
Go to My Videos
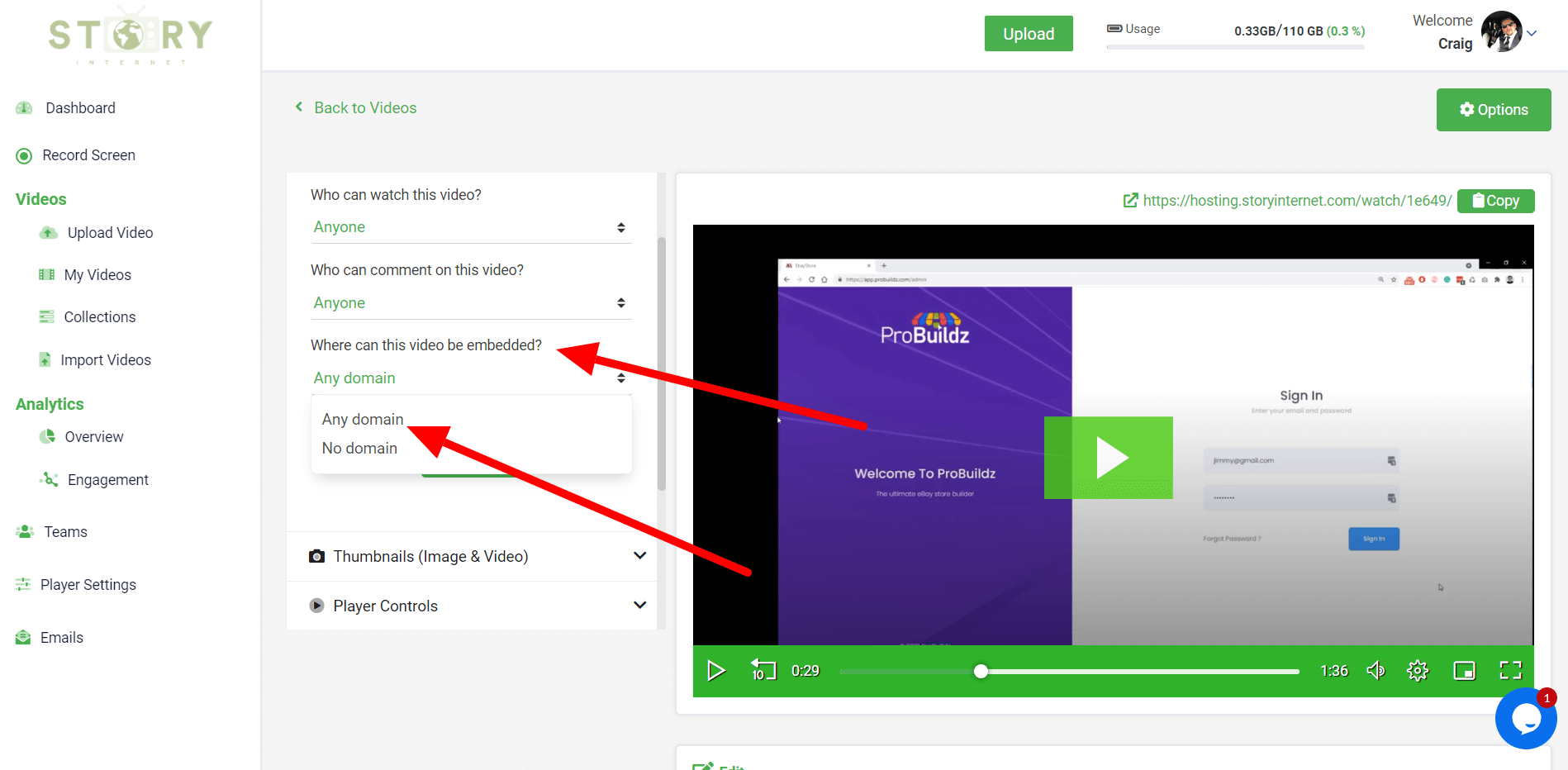point(97,275)
